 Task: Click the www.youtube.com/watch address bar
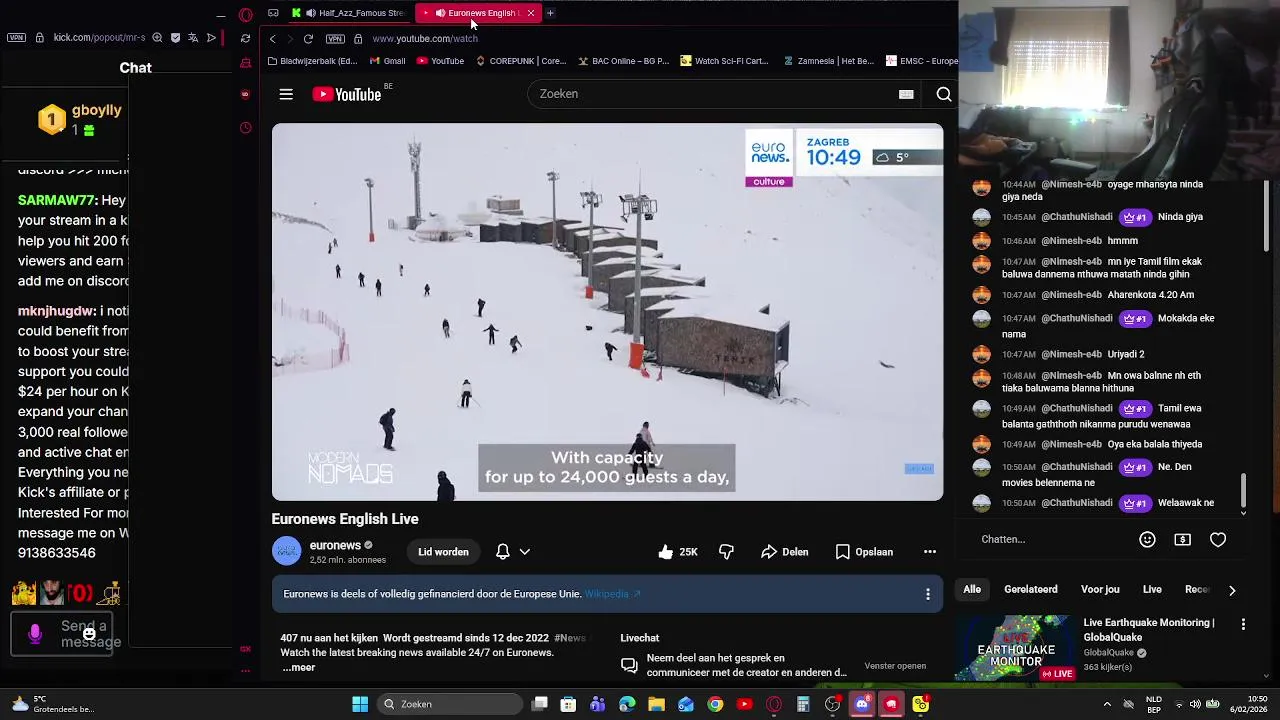coord(425,39)
